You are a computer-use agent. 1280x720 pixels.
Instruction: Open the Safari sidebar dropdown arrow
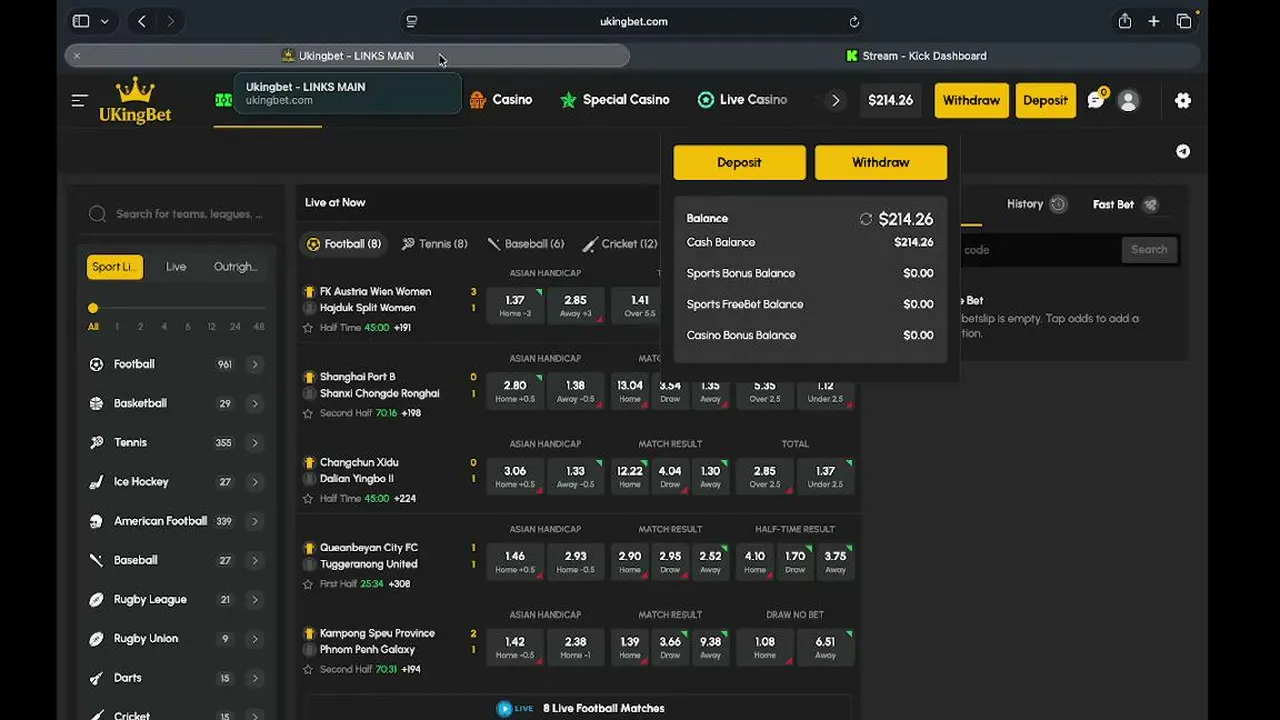(x=105, y=21)
